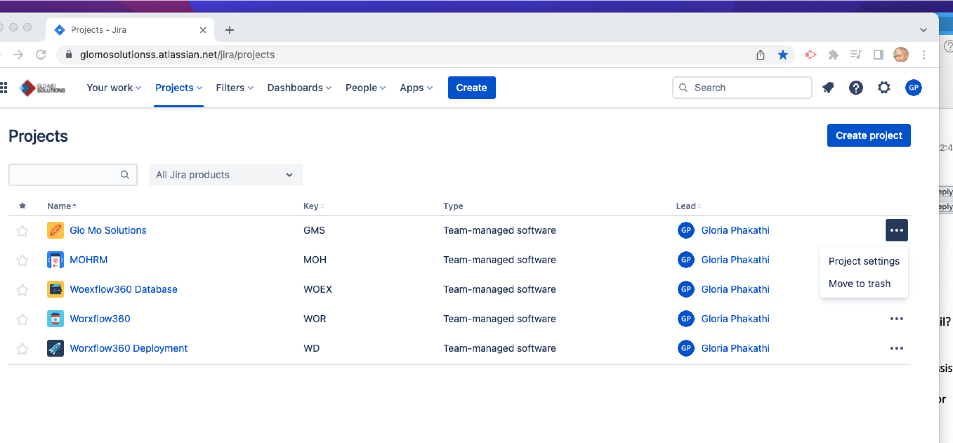Click the GP avatar beside MOHRM lead

click(686, 259)
